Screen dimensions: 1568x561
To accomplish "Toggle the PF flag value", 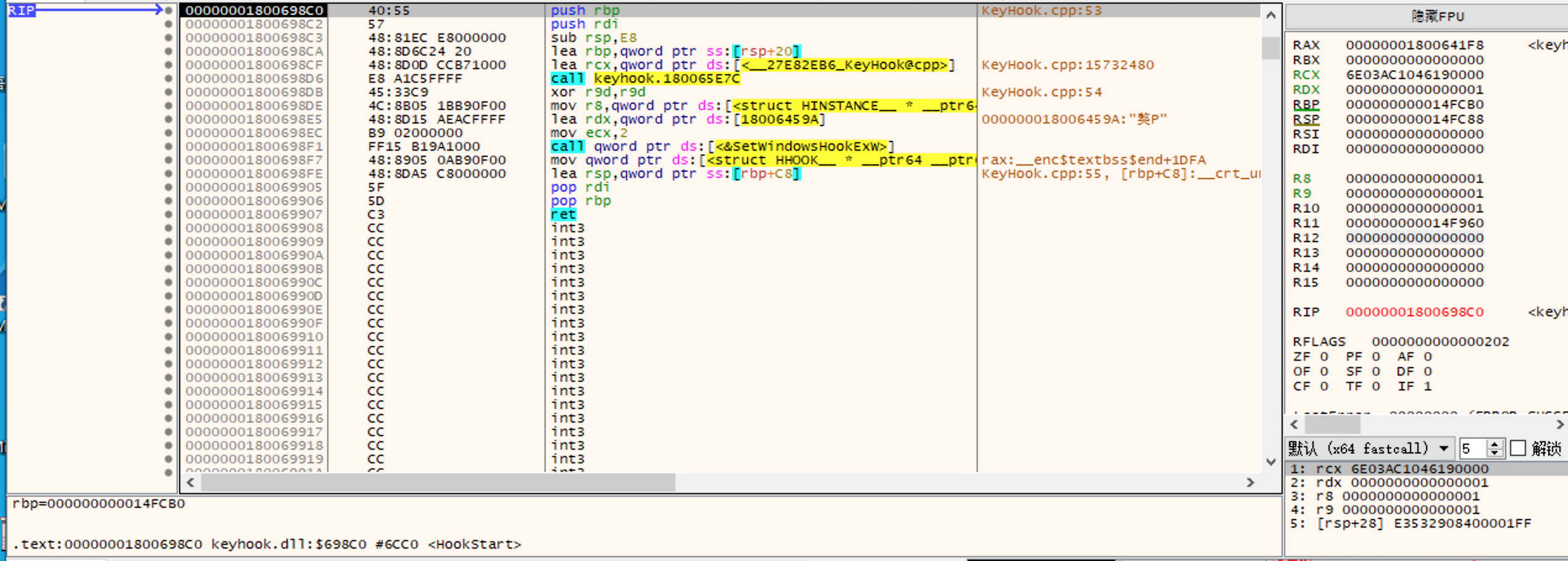I will pos(1375,356).
